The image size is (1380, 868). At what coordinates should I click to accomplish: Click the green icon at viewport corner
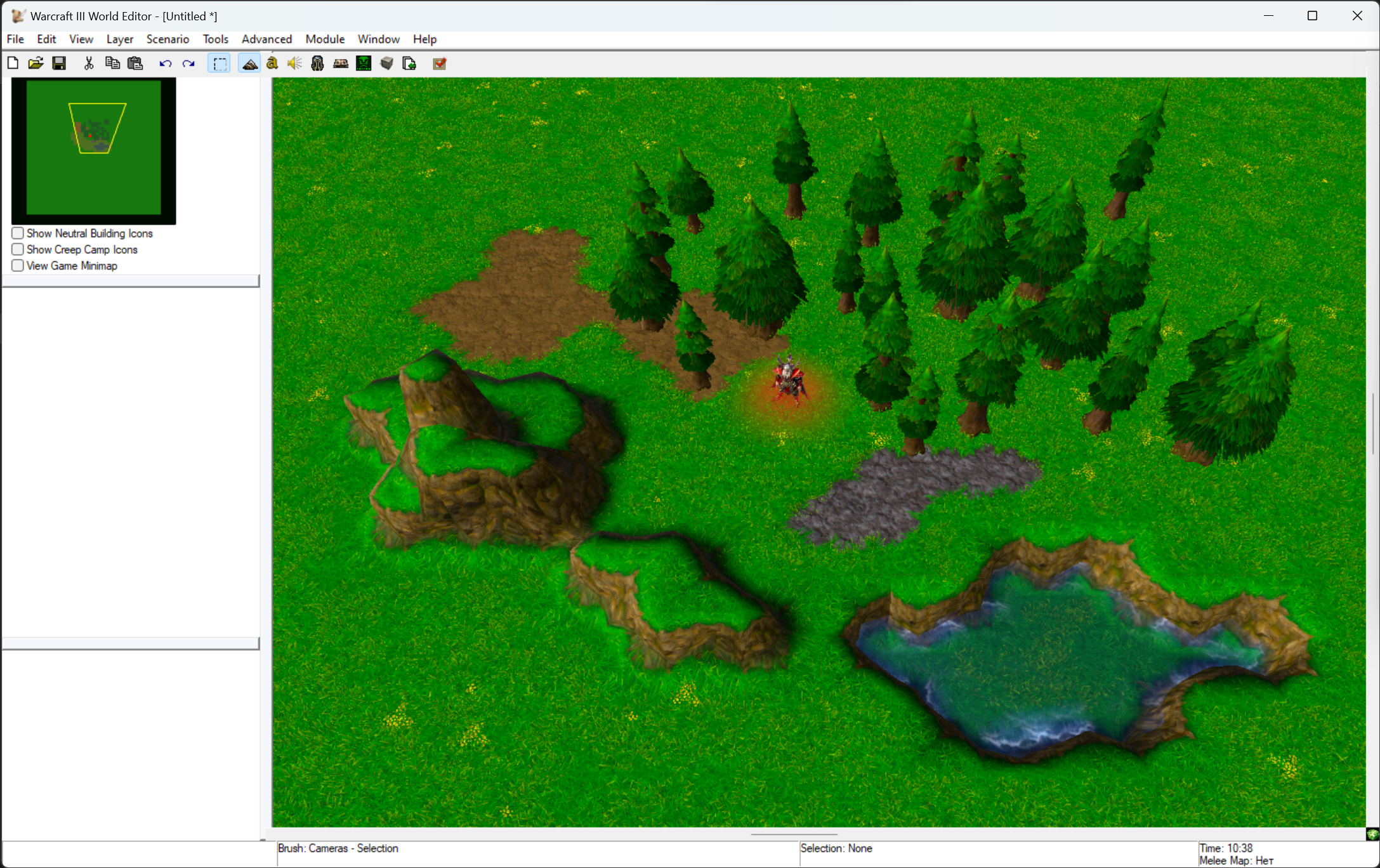pos(1372,834)
